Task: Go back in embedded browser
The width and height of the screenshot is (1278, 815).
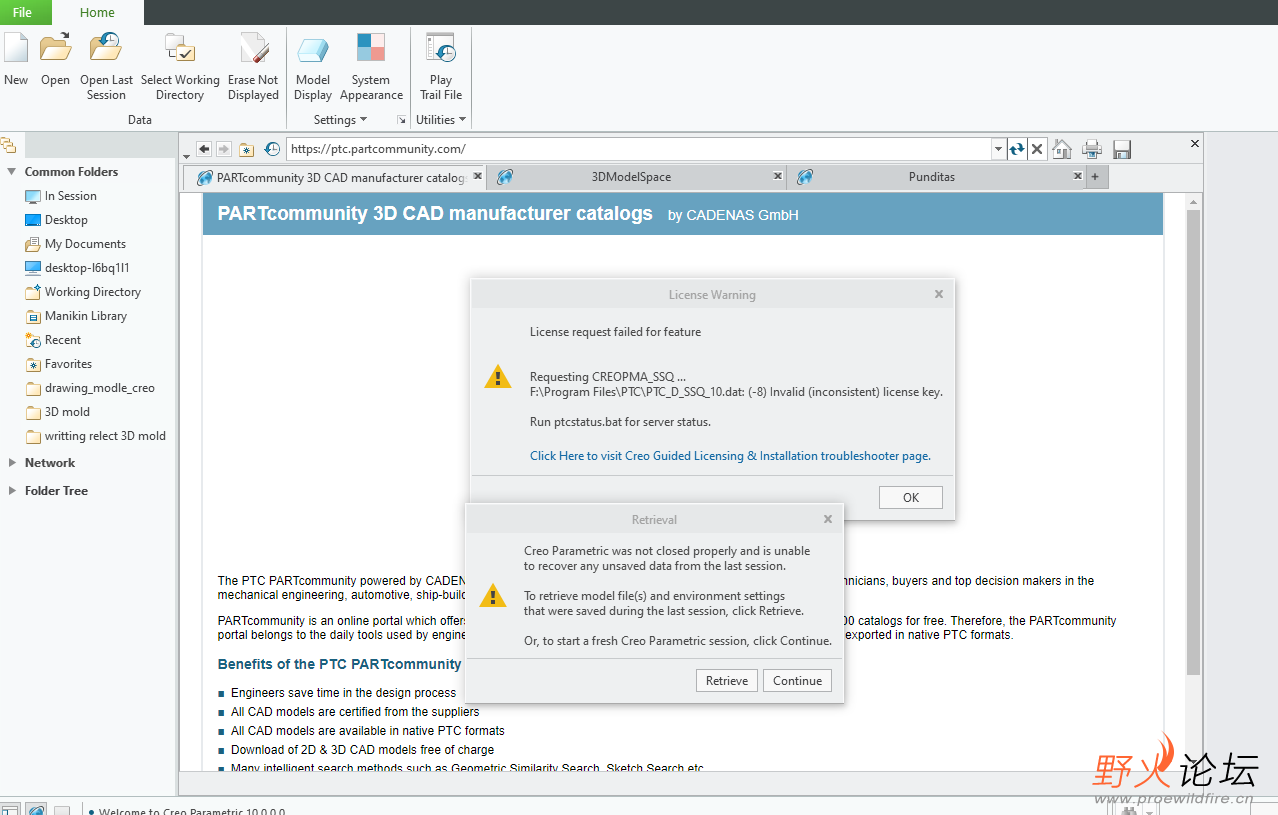Action: 204,149
